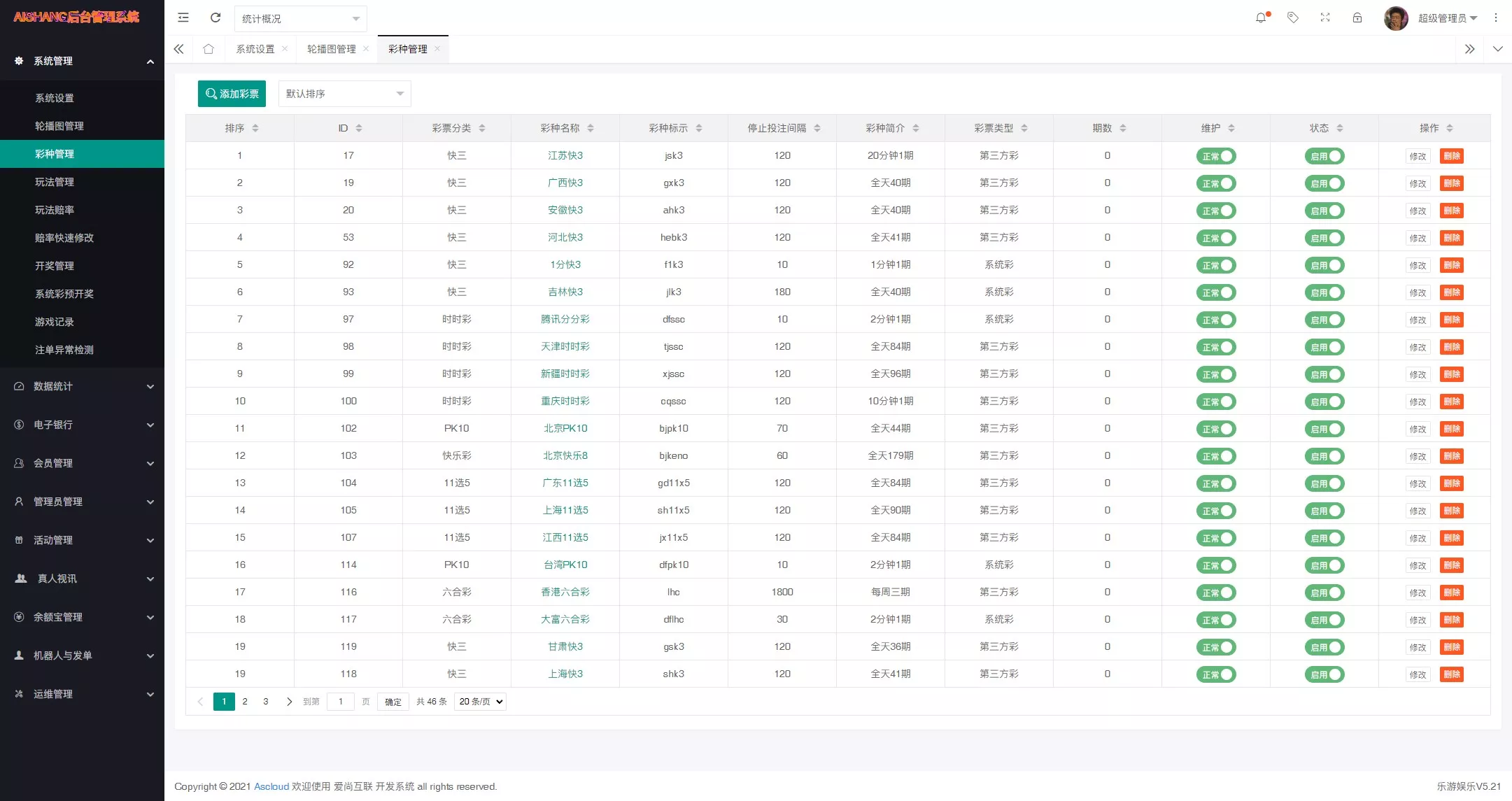
Task: Click the 添加彩票 button
Action: pyautogui.click(x=232, y=93)
